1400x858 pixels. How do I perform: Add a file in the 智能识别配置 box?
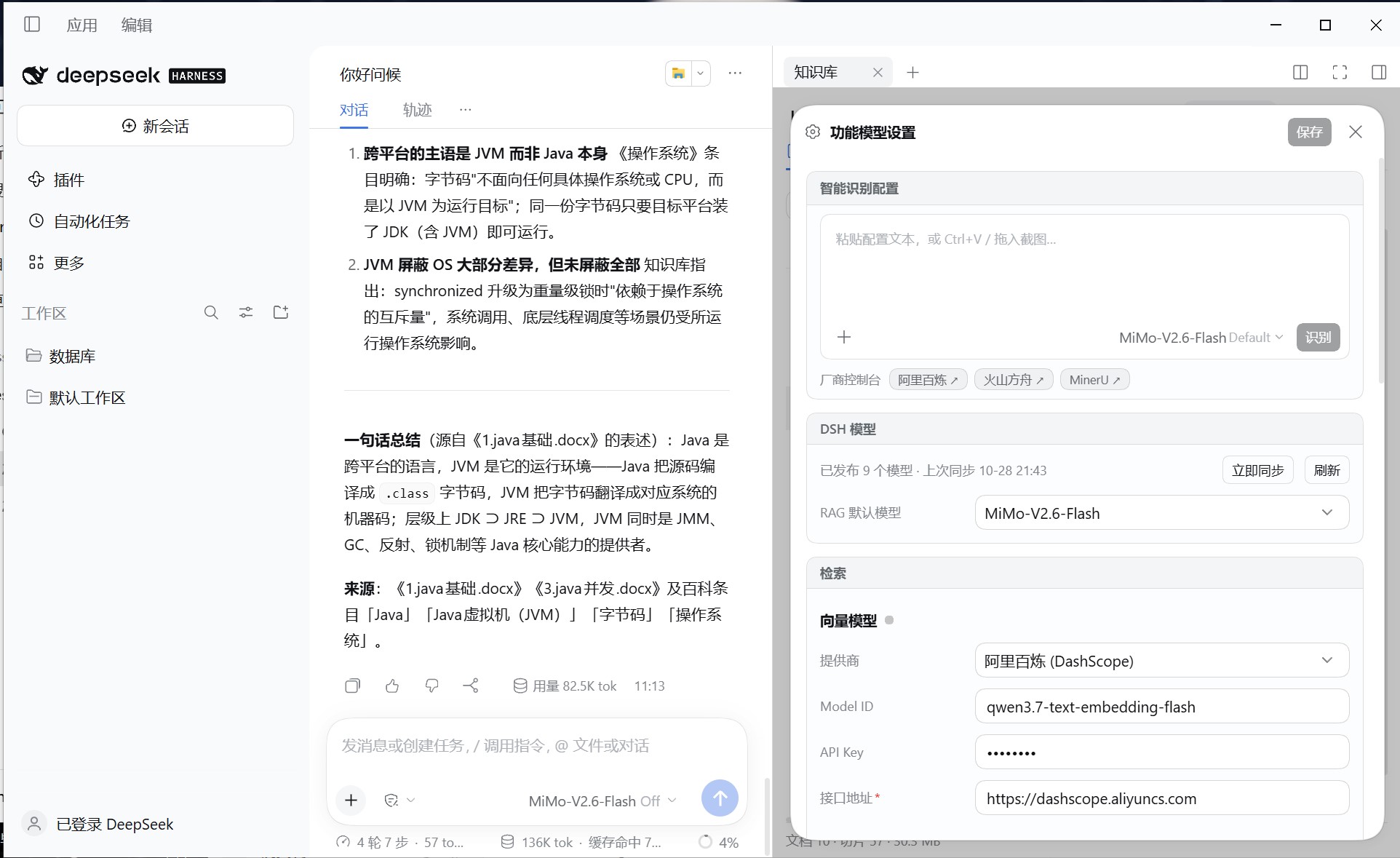pos(844,337)
